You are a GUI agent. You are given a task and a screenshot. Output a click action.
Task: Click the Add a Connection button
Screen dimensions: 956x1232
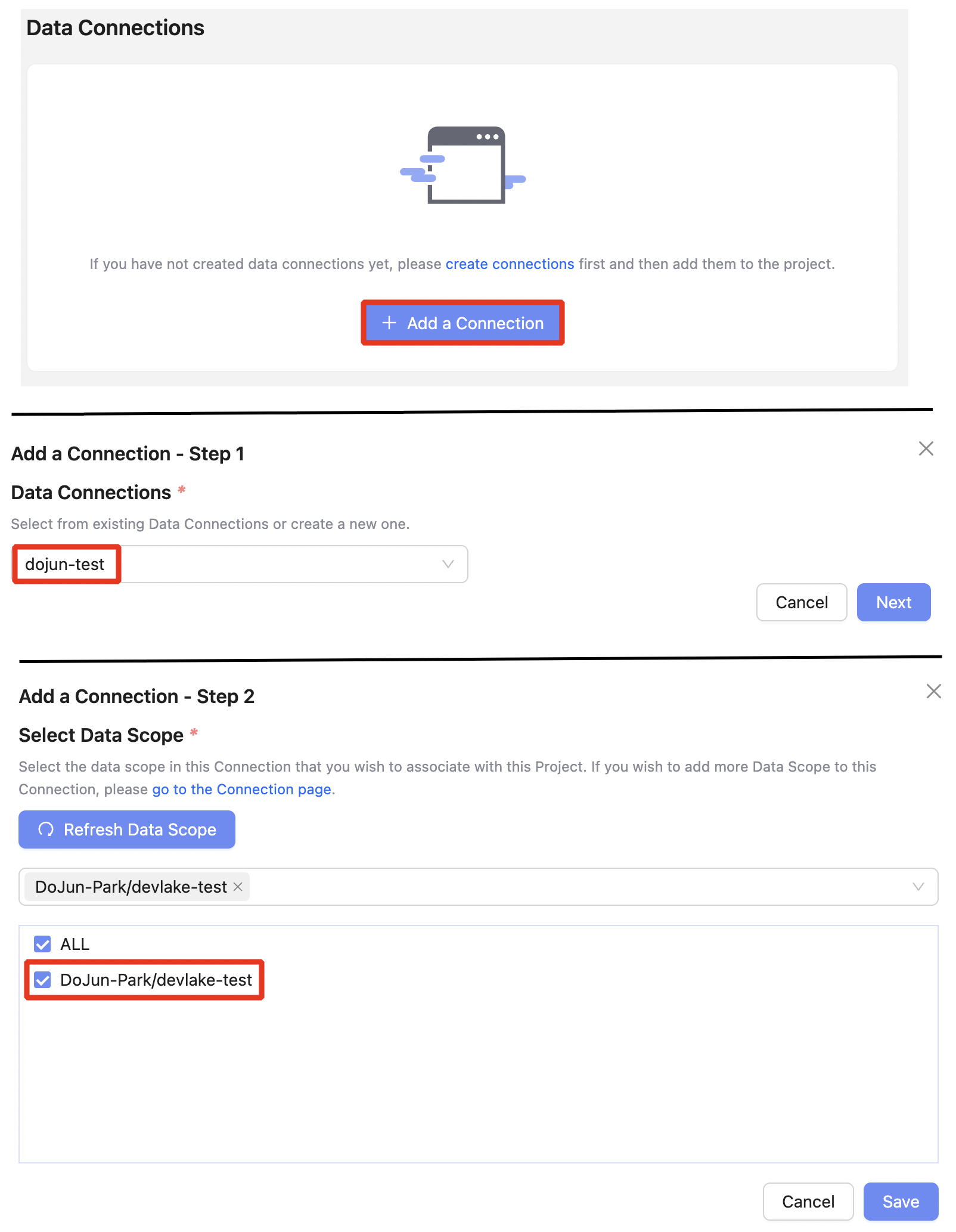click(x=463, y=323)
